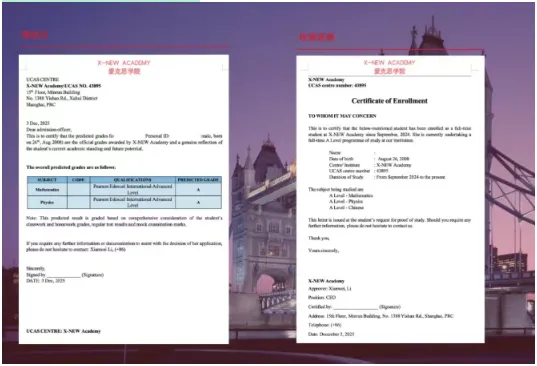
Task: Click the "Signed by" signature blank
Action: pyautogui.click(x=65, y=275)
